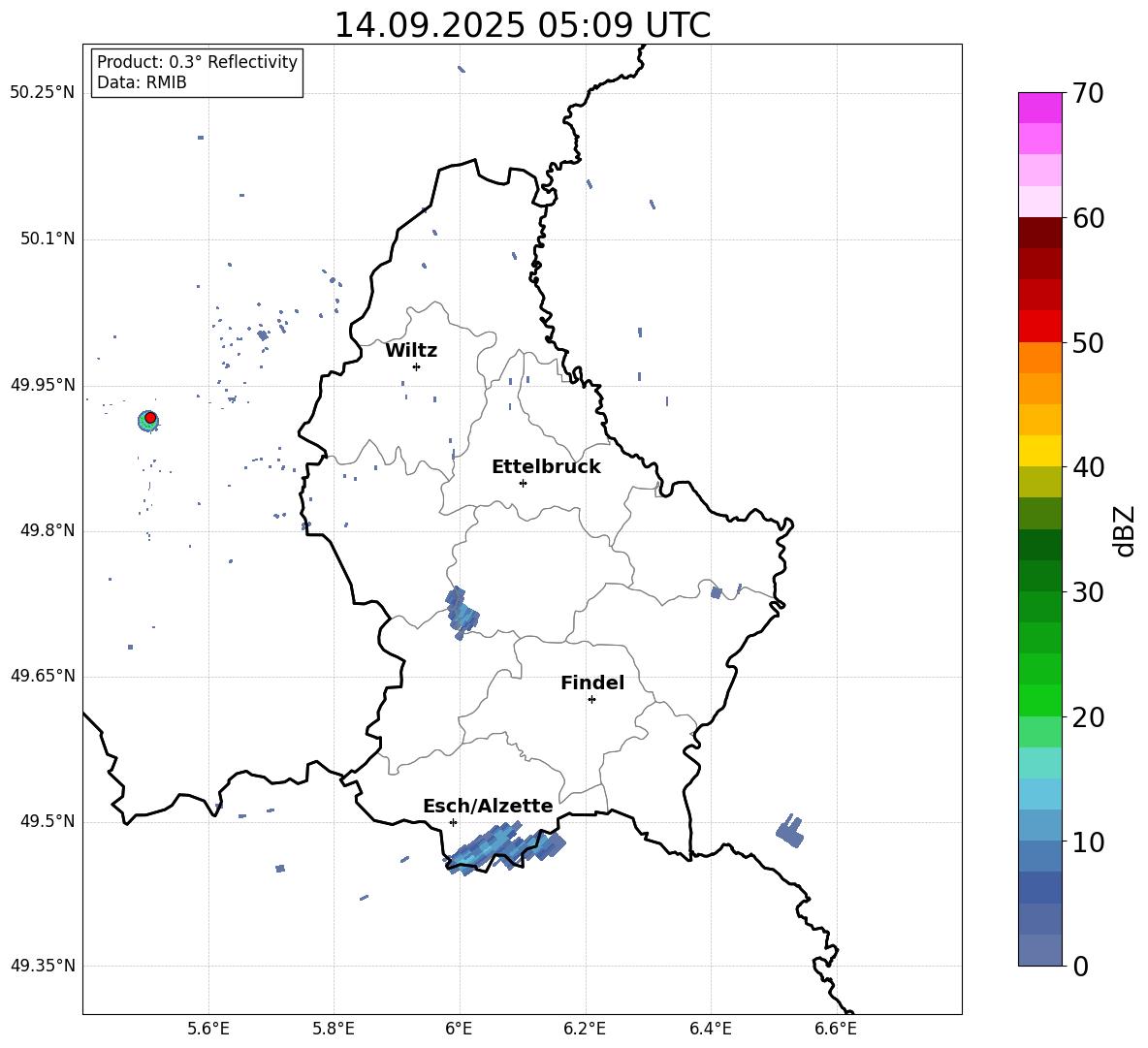
Task: Click the dBZ colorbar axis label
Action: point(1125,530)
